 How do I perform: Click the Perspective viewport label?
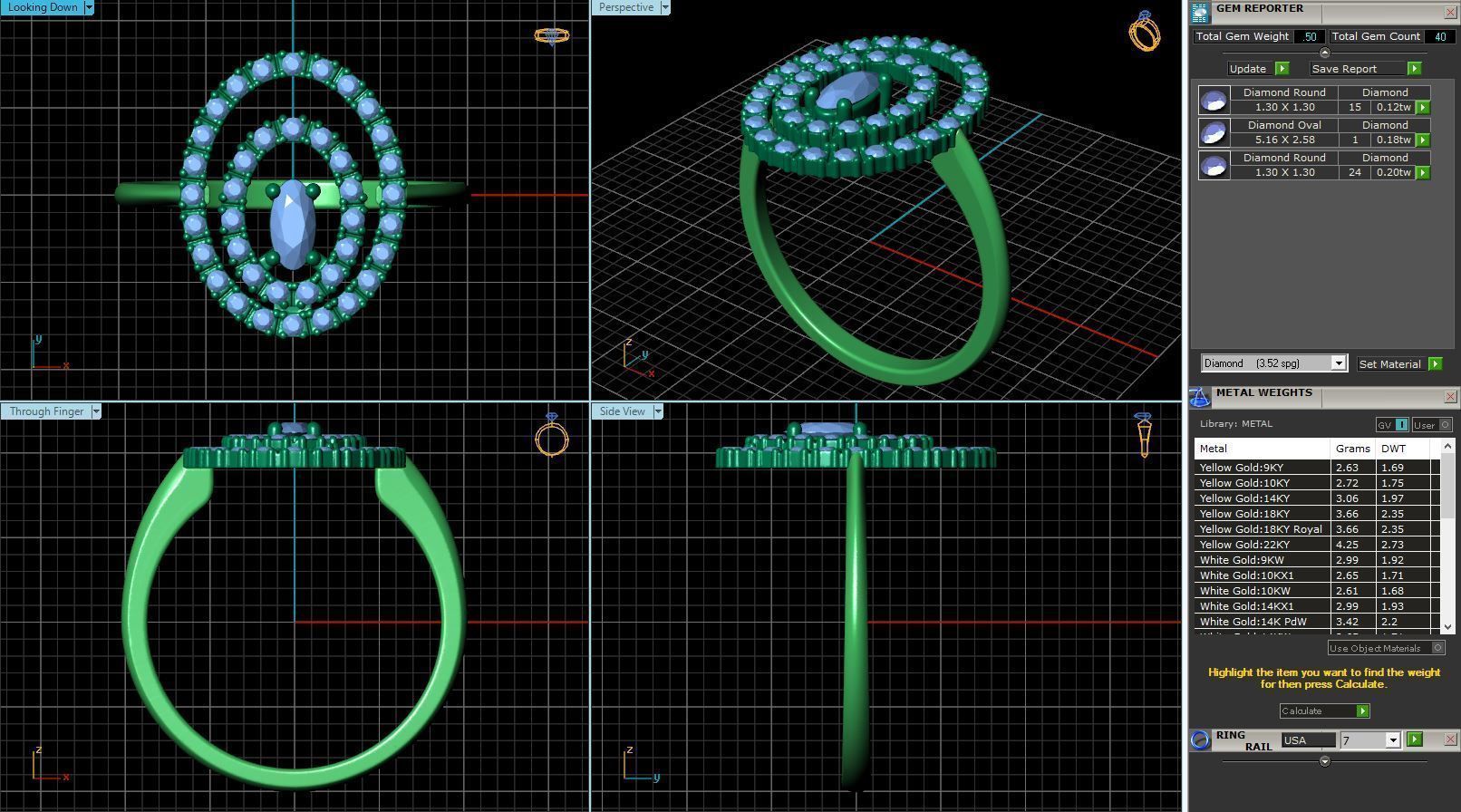click(626, 7)
